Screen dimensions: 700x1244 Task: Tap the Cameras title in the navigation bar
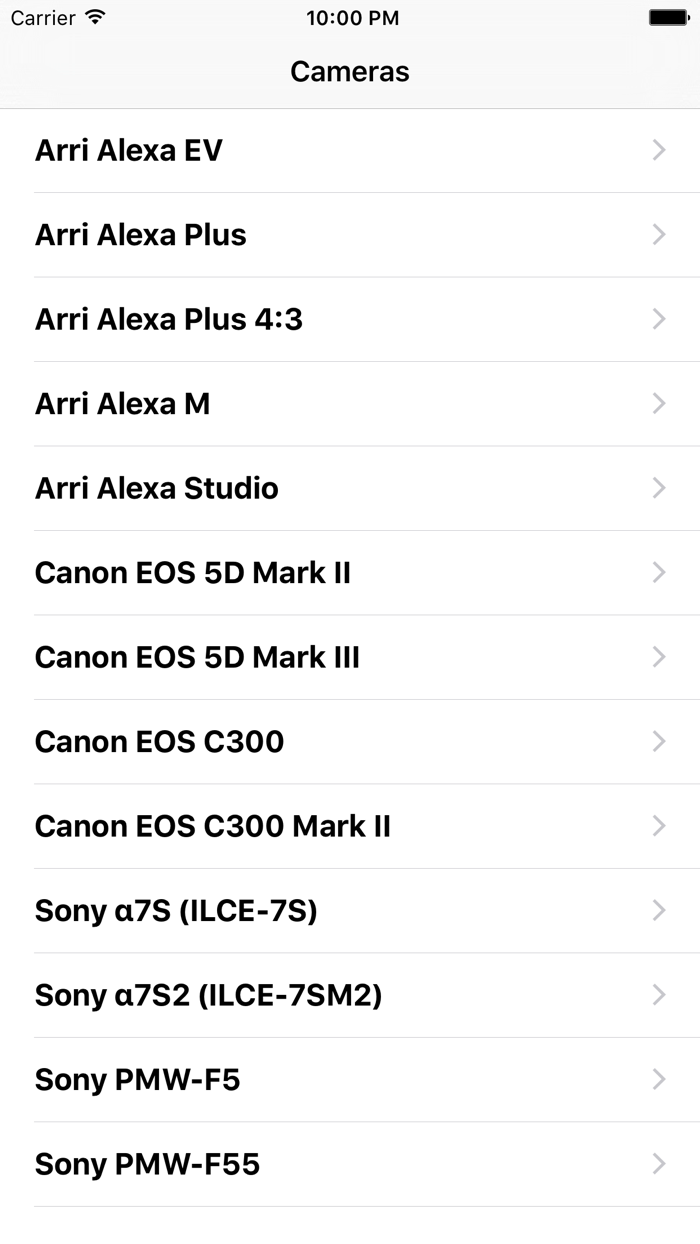(x=349, y=71)
